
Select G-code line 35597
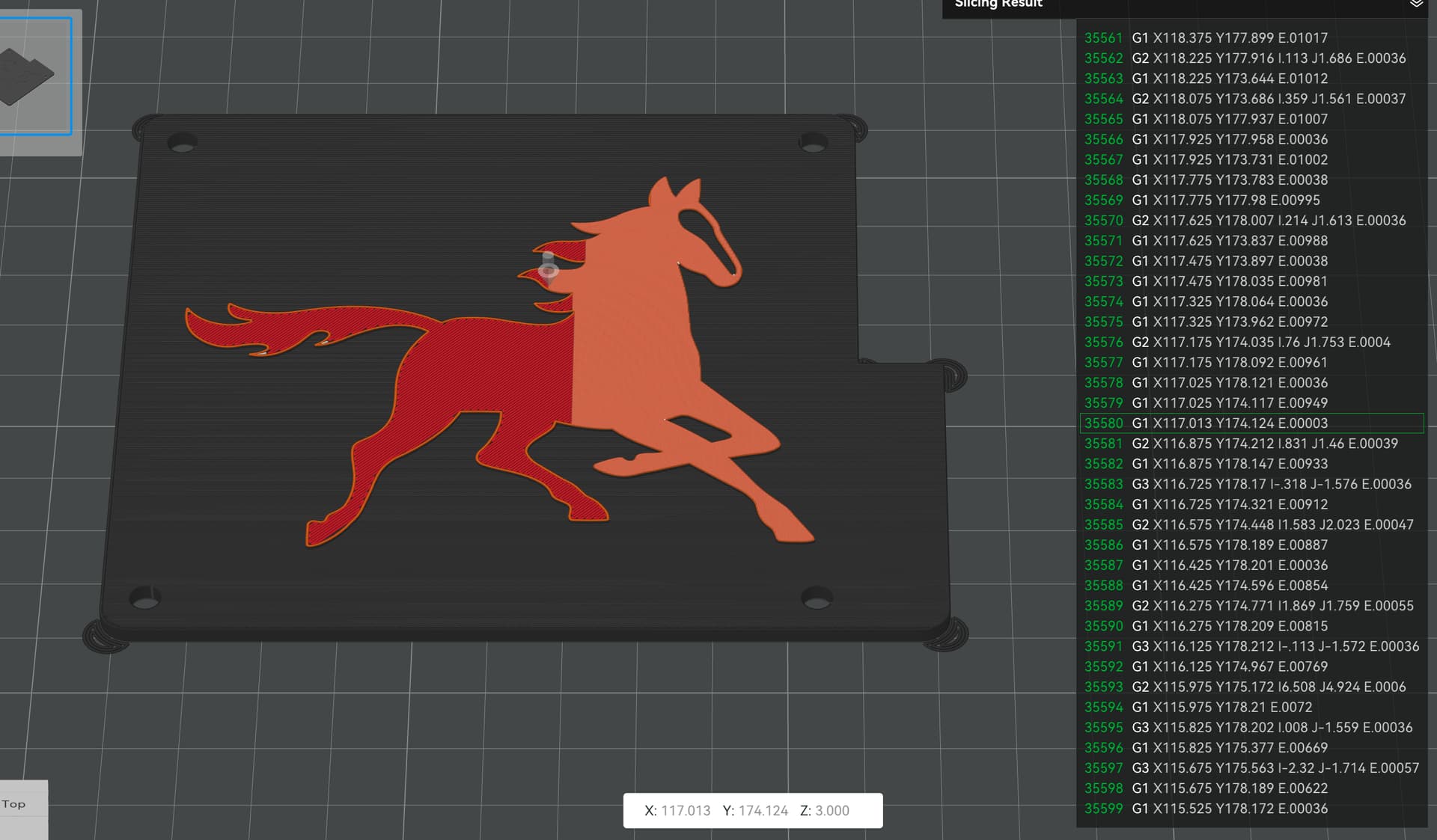[1251, 767]
